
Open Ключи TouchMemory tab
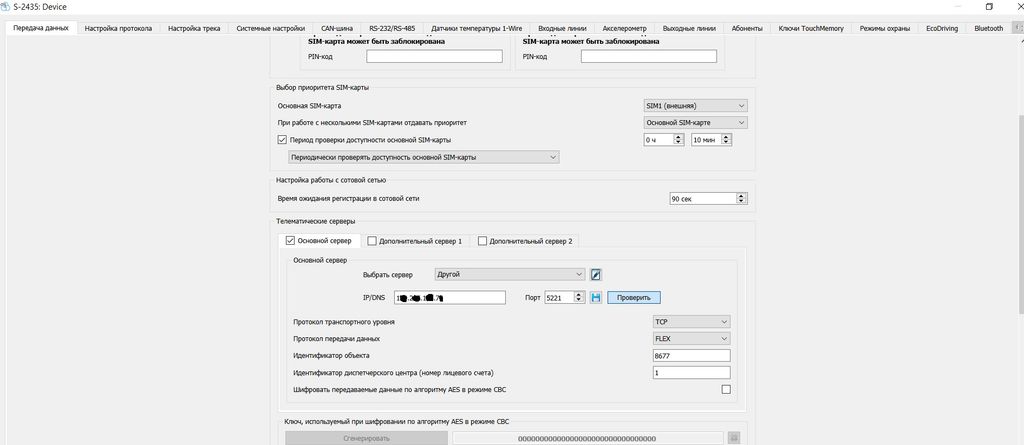[x=811, y=28]
